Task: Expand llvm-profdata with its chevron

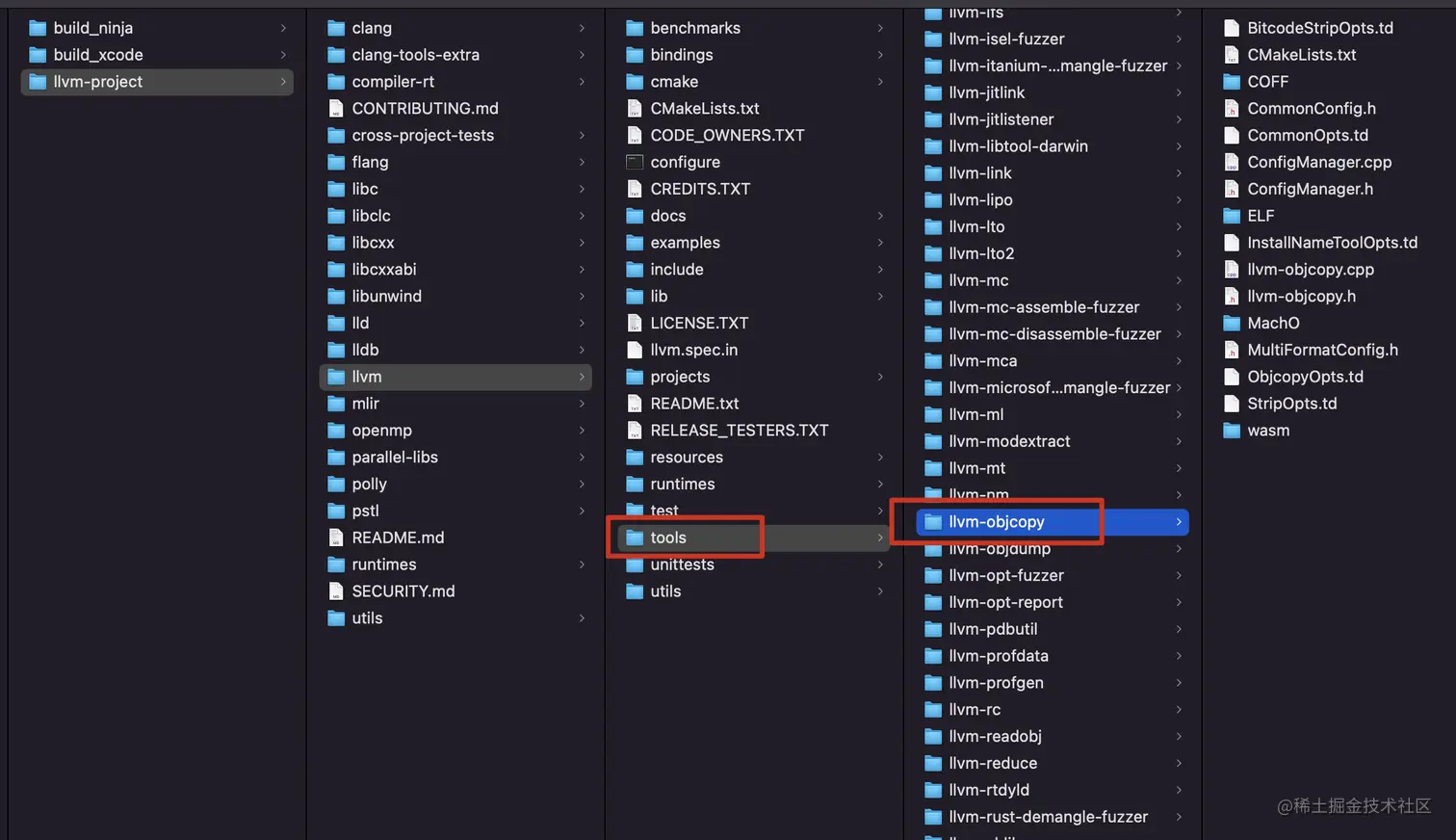Action: (x=1179, y=656)
